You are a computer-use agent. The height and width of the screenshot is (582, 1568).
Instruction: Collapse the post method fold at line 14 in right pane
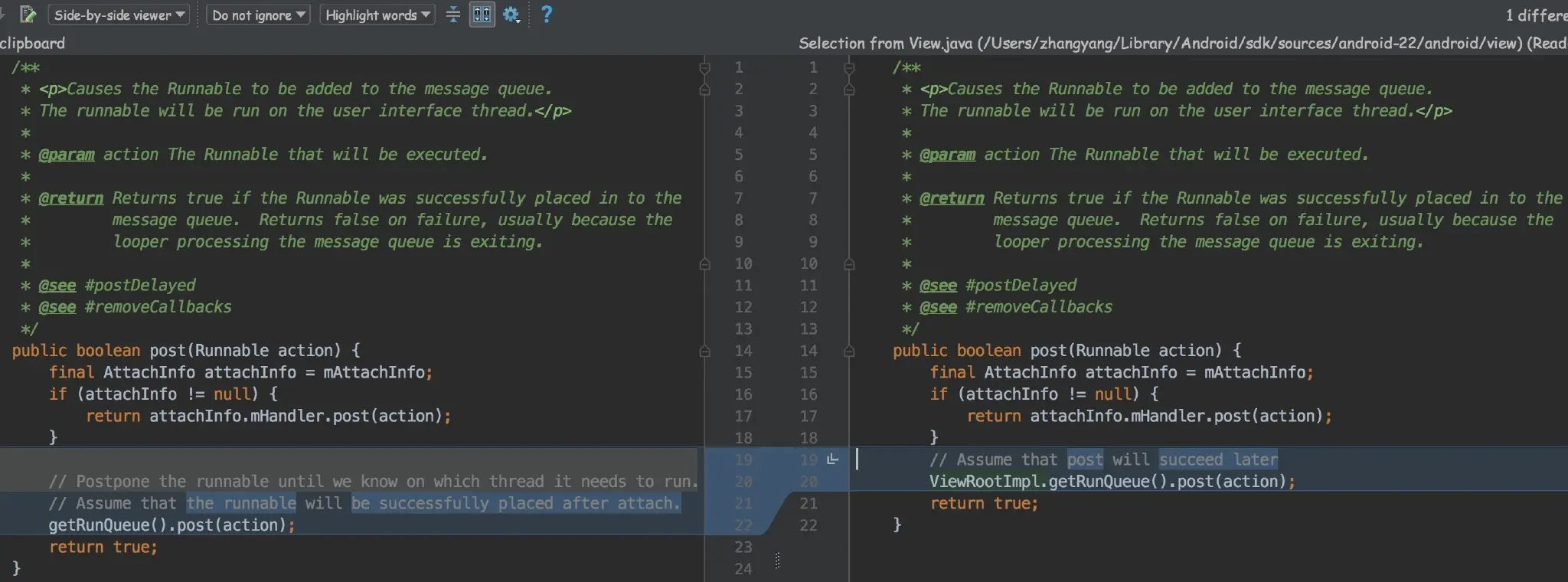point(849,351)
